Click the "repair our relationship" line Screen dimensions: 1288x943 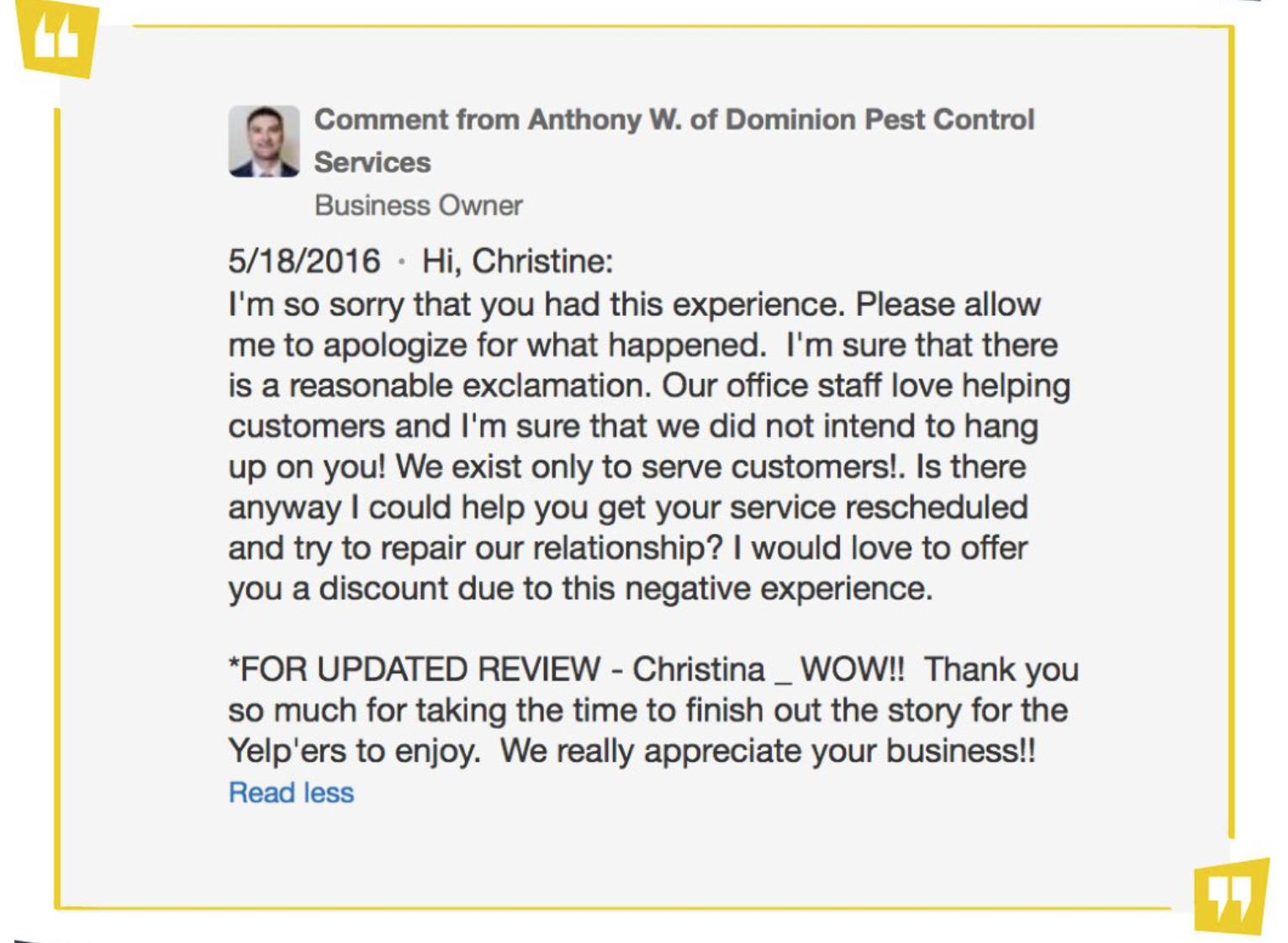pos(628,548)
